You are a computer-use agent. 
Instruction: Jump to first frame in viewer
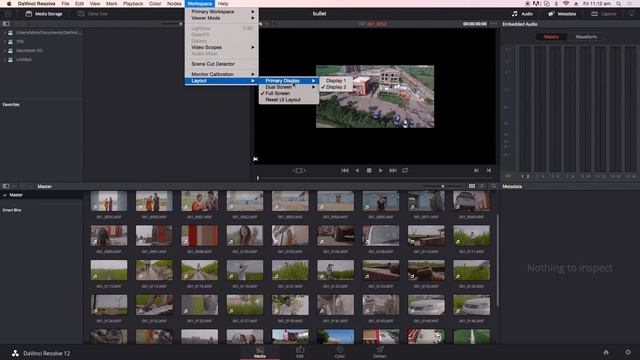[345, 171]
